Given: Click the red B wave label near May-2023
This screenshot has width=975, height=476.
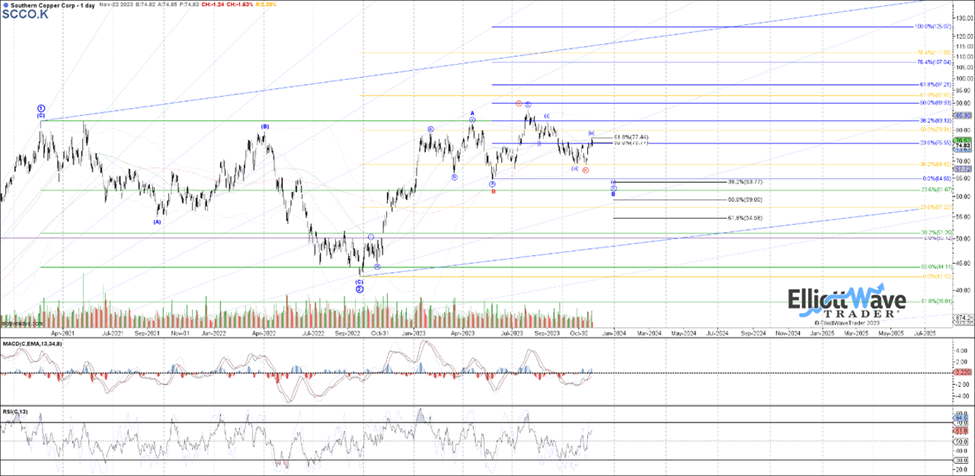Looking at the screenshot, I should pos(493,190).
